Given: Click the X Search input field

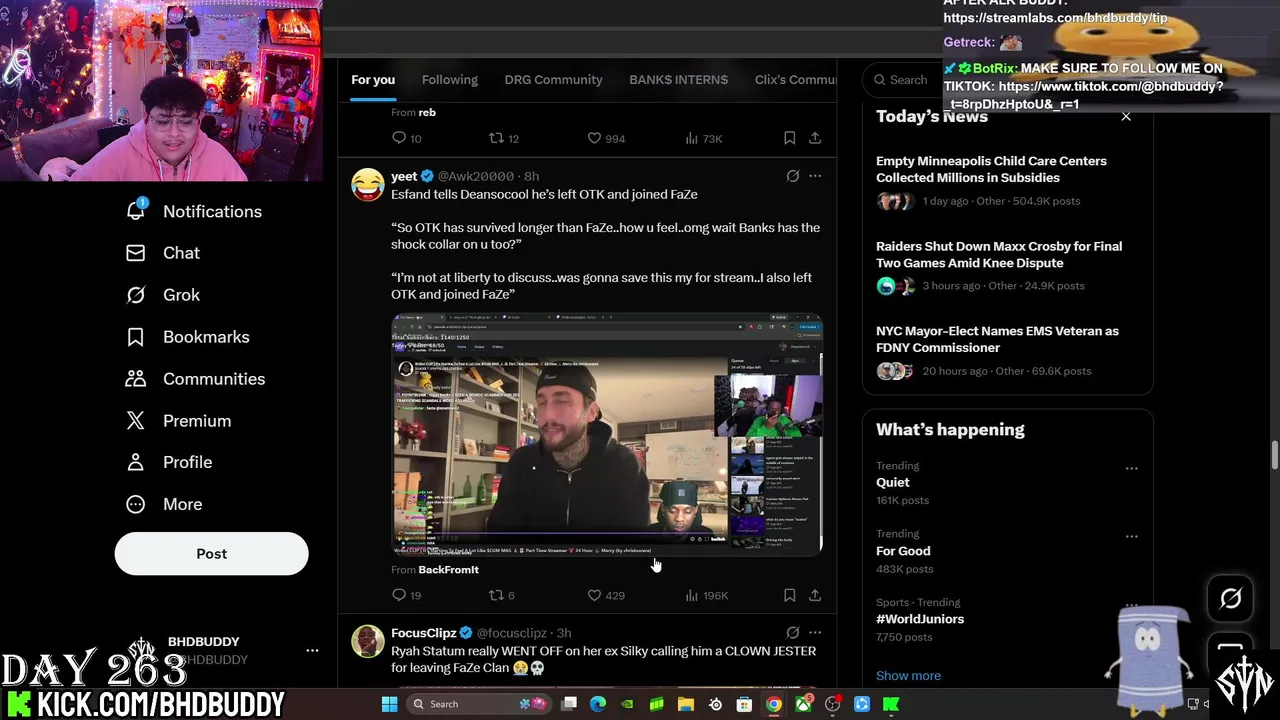Looking at the screenshot, I should click(903, 79).
